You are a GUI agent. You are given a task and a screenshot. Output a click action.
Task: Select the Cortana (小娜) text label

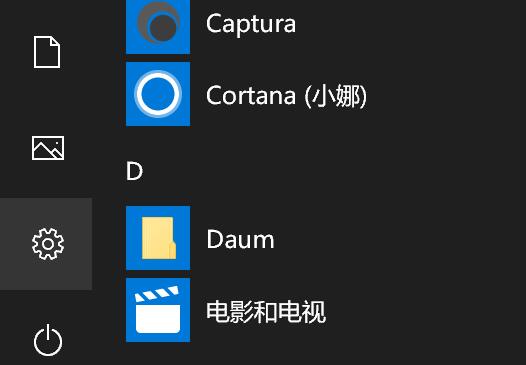pyautogui.click(x=286, y=95)
